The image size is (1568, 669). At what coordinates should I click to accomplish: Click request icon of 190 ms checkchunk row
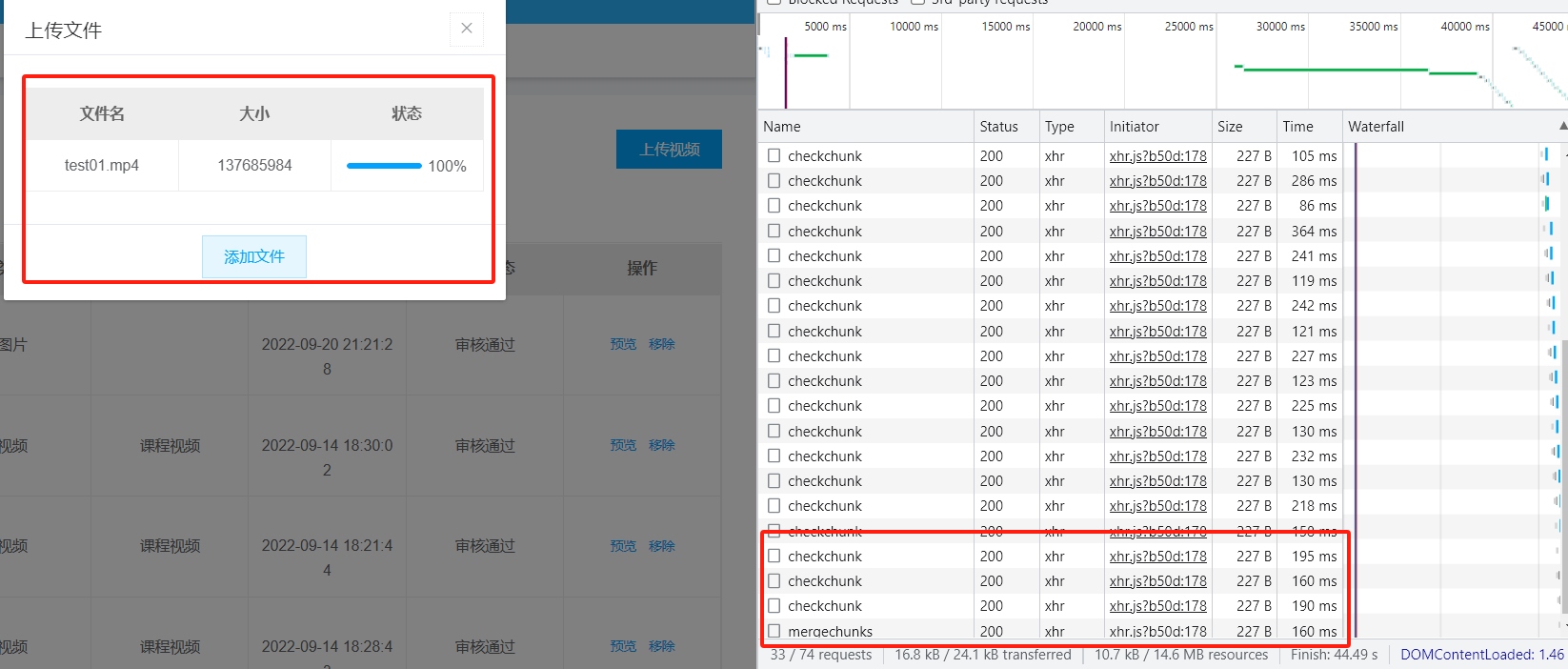pos(774,605)
